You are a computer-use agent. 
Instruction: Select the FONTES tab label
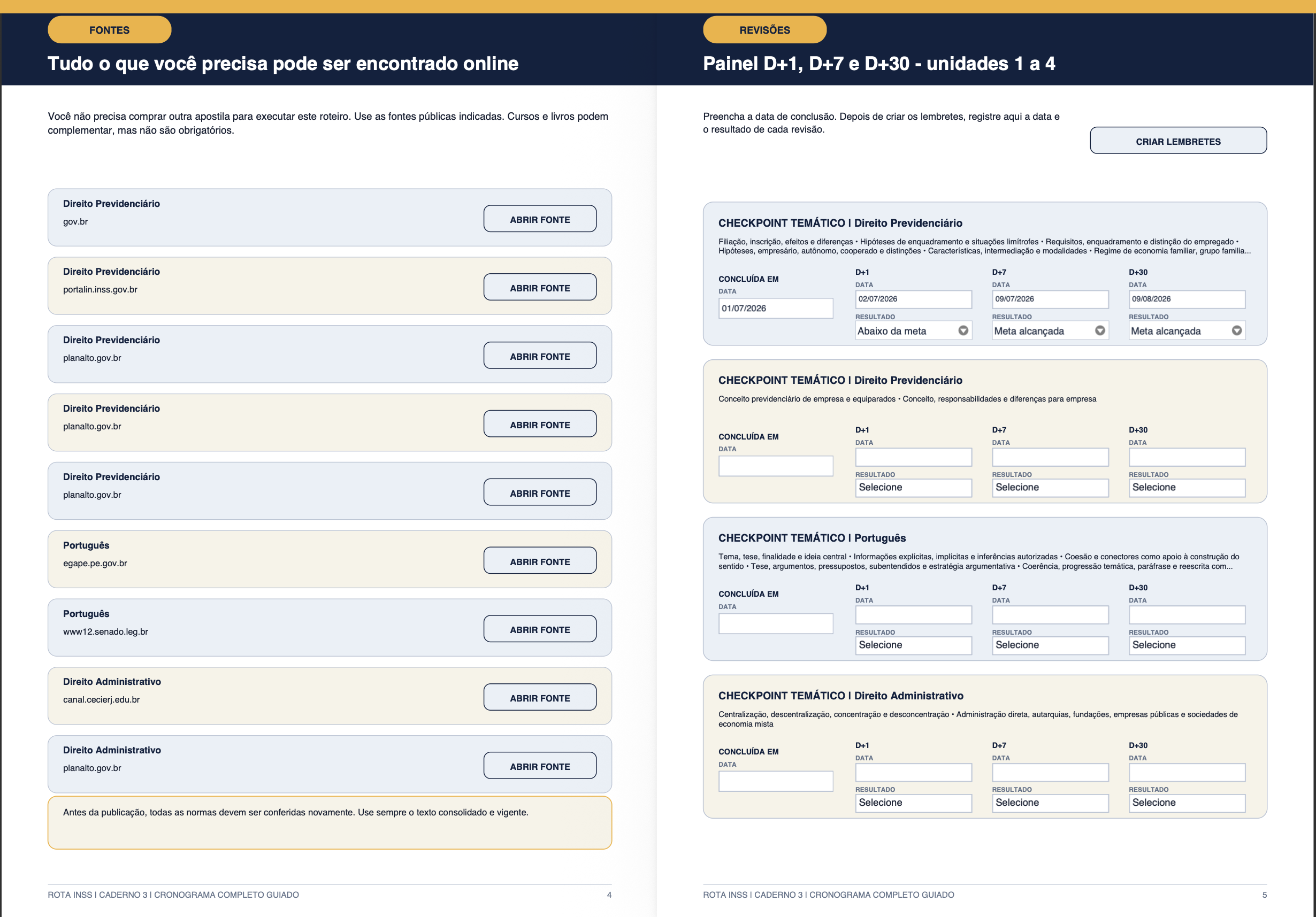(110, 30)
